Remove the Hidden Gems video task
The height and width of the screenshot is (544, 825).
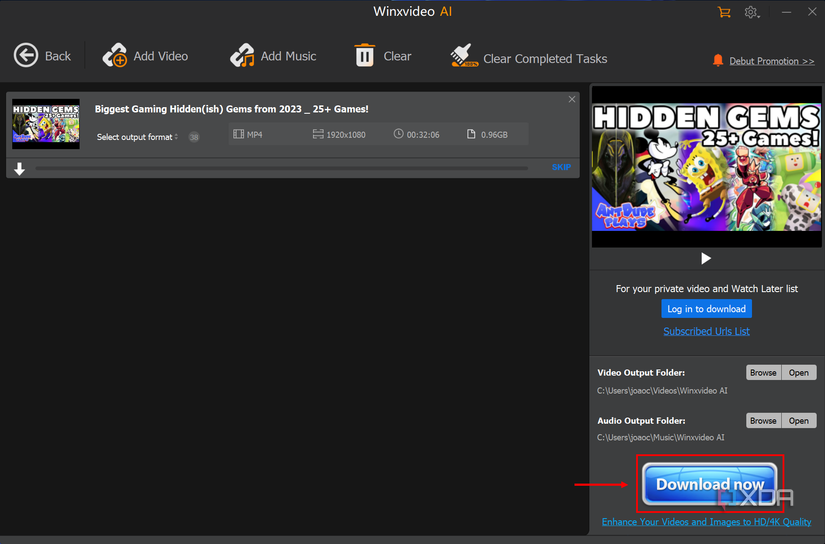(x=572, y=99)
